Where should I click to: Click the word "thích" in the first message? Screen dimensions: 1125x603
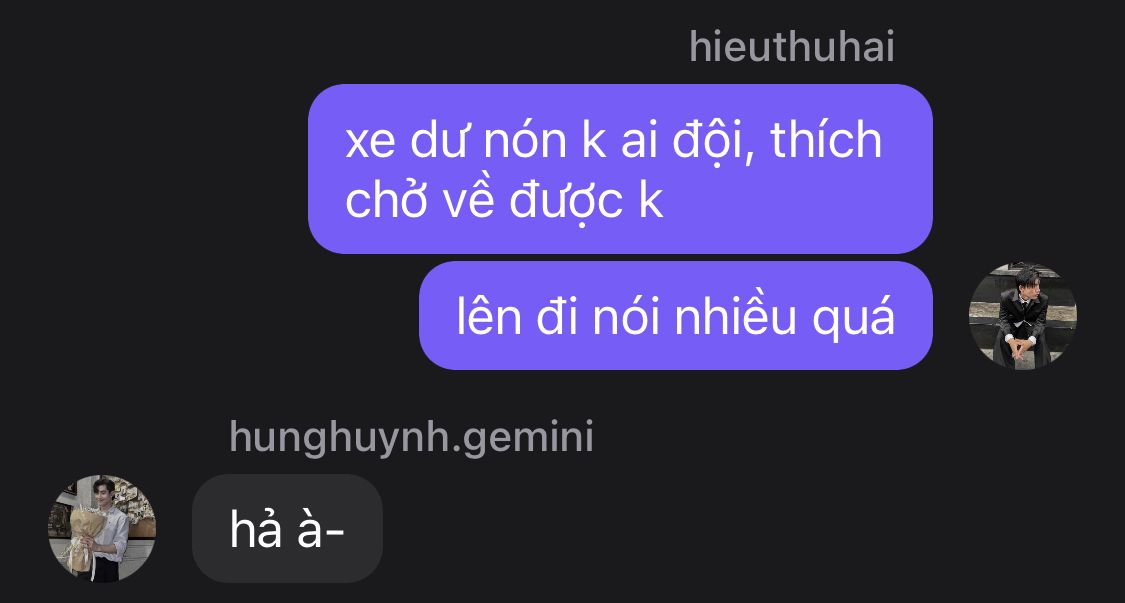[827, 141]
